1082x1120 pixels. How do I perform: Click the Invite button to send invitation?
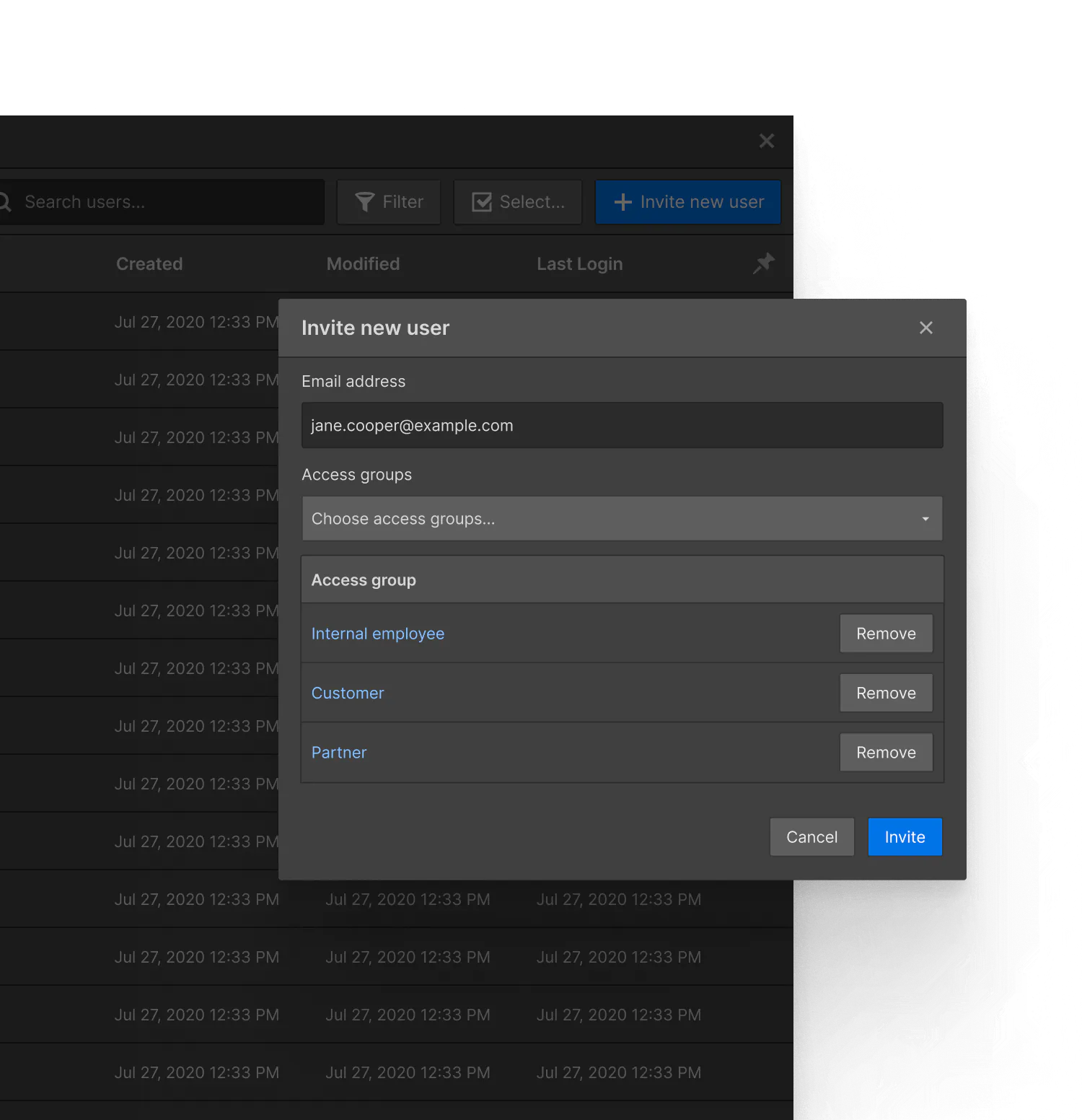[x=905, y=836]
